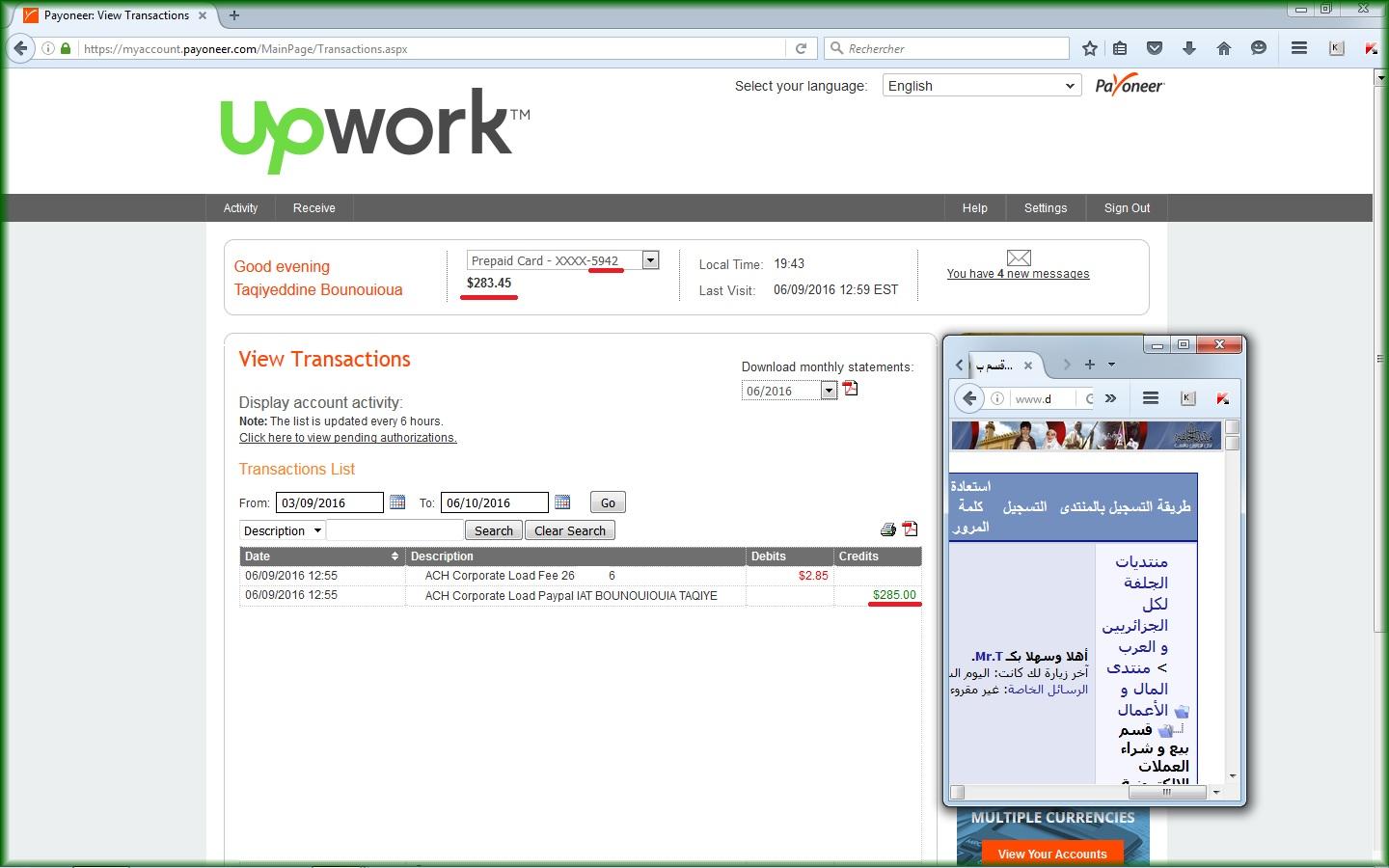The width and height of the screenshot is (1389, 868).
Task: Print the transactions list
Action: [x=888, y=529]
